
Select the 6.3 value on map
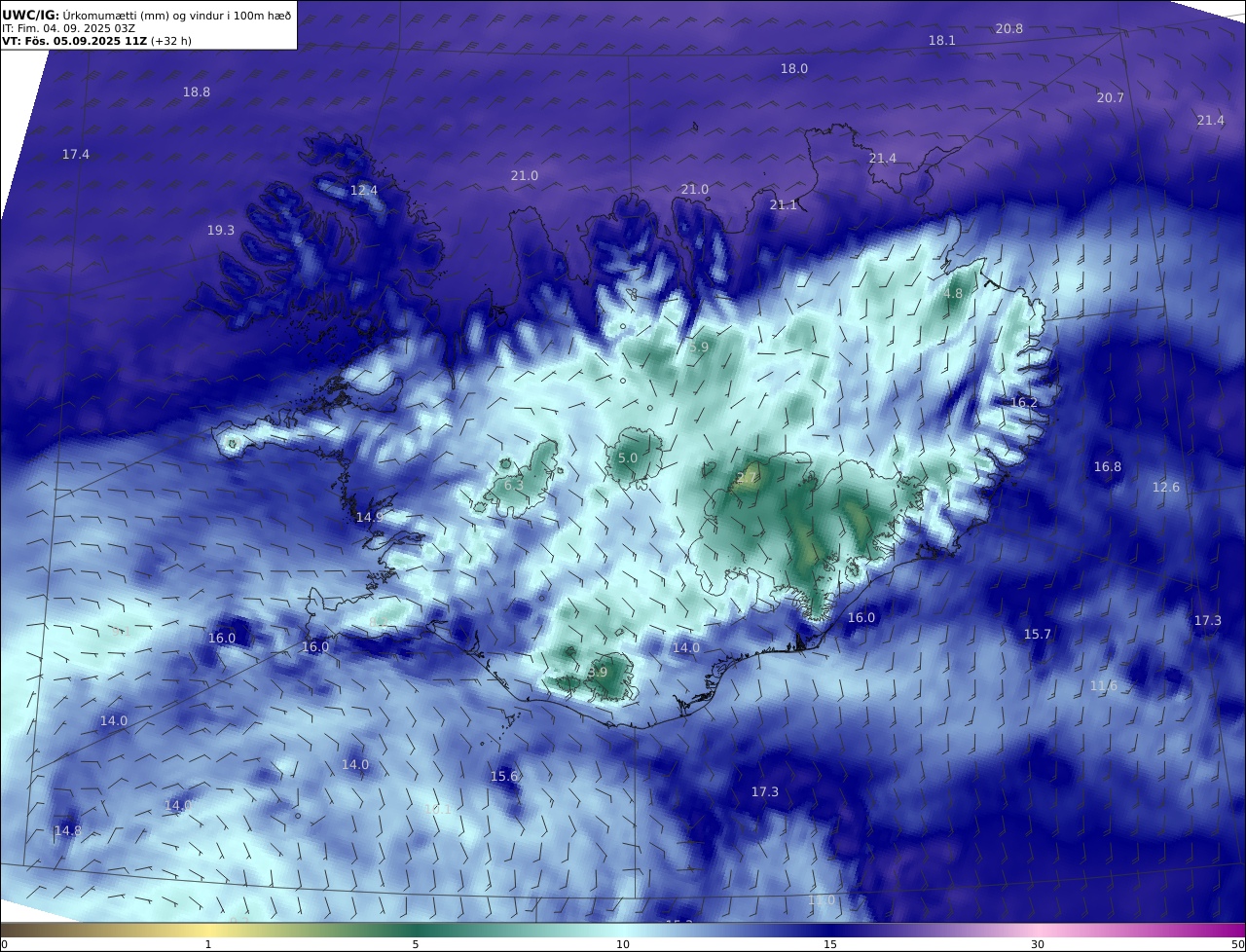click(514, 485)
